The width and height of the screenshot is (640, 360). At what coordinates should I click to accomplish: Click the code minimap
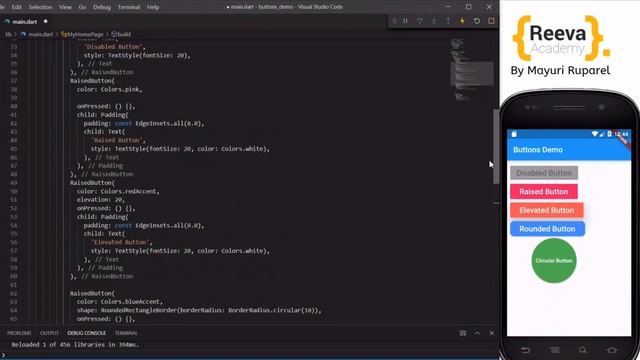(x=471, y=69)
